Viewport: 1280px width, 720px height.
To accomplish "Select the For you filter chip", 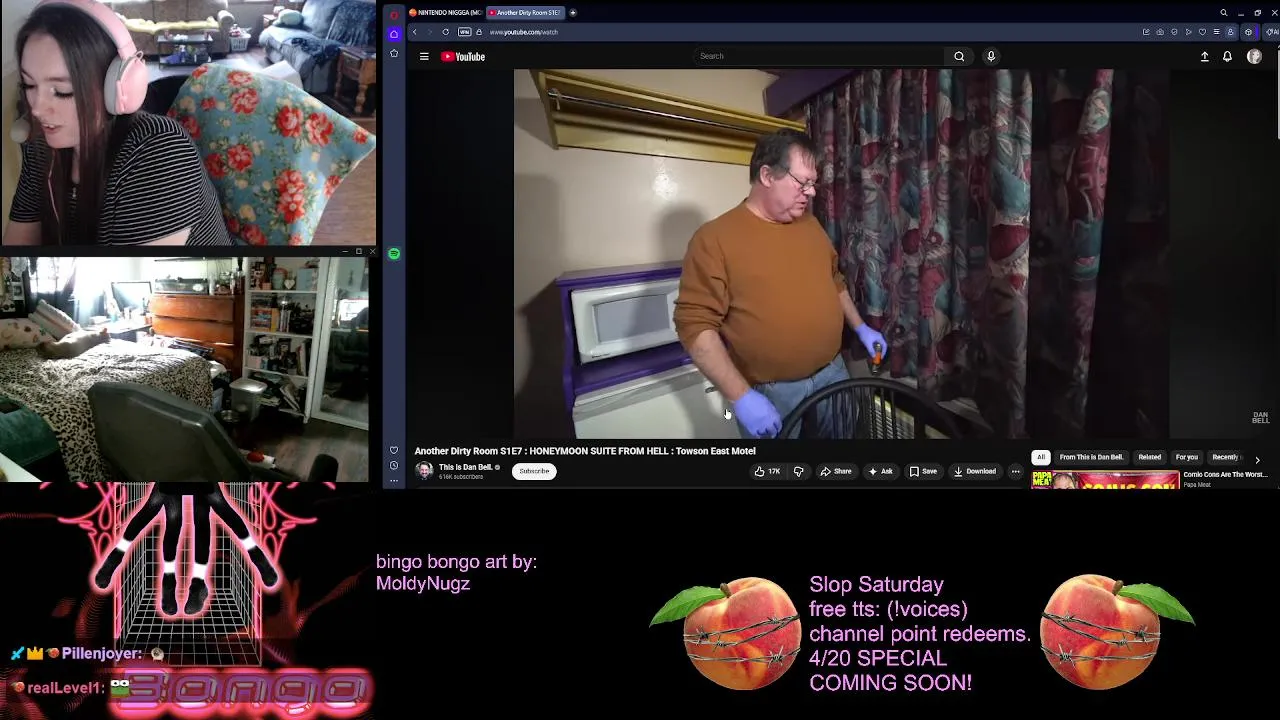I will pyautogui.click(x=1186, y=457).
